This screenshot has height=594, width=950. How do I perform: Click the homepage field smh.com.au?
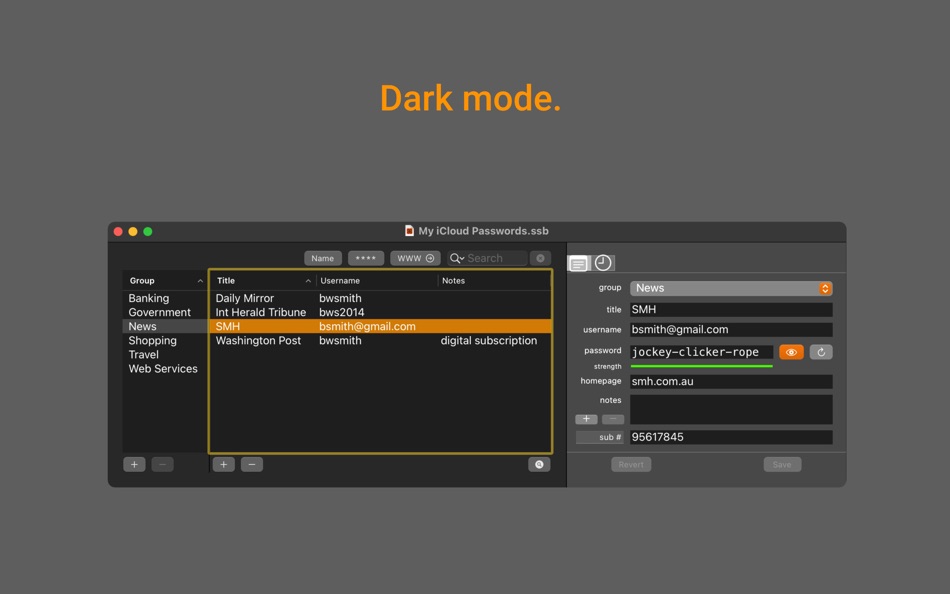[x=731, y=382]
